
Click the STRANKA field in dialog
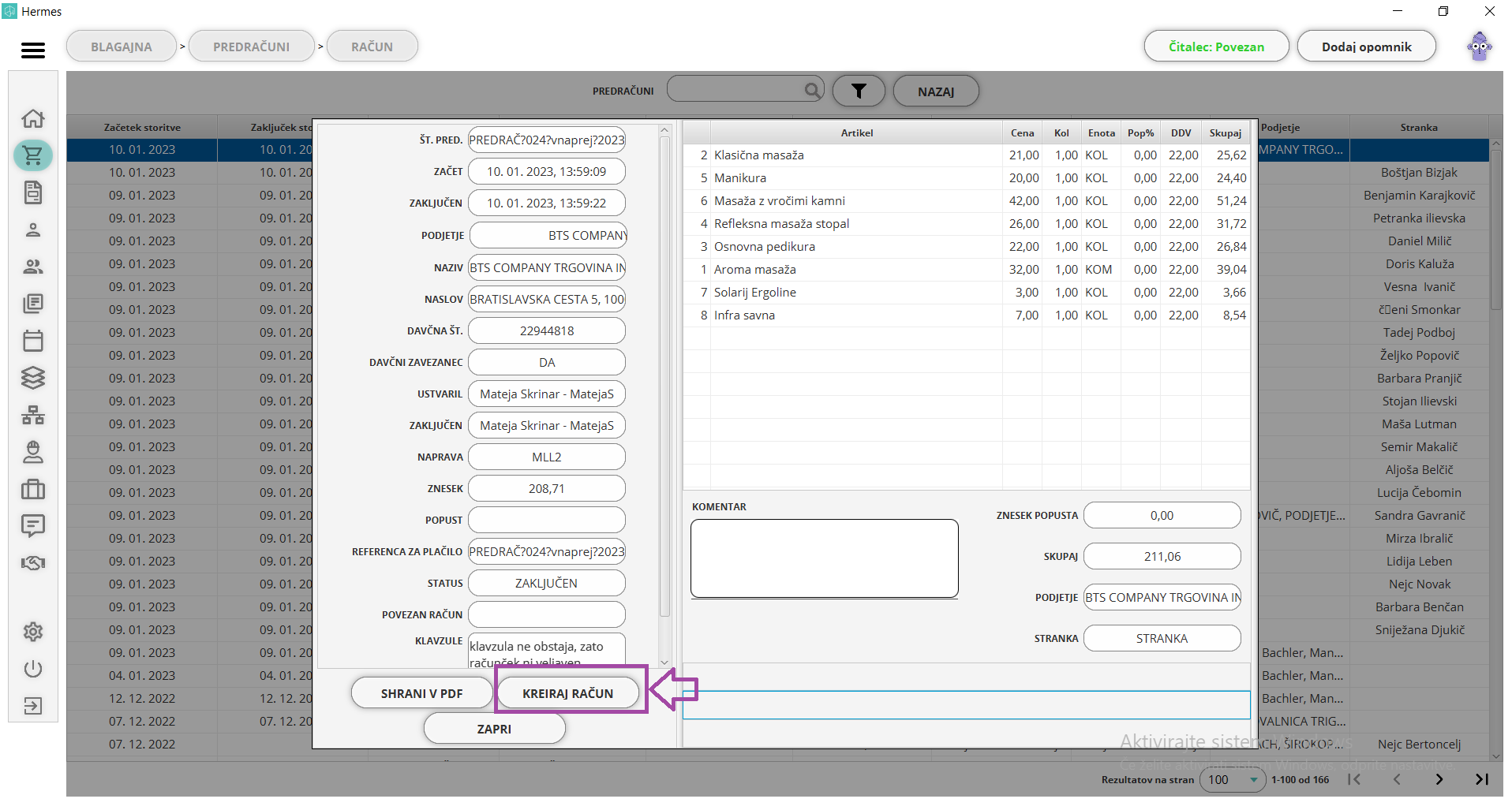(x=1162, y=638)
